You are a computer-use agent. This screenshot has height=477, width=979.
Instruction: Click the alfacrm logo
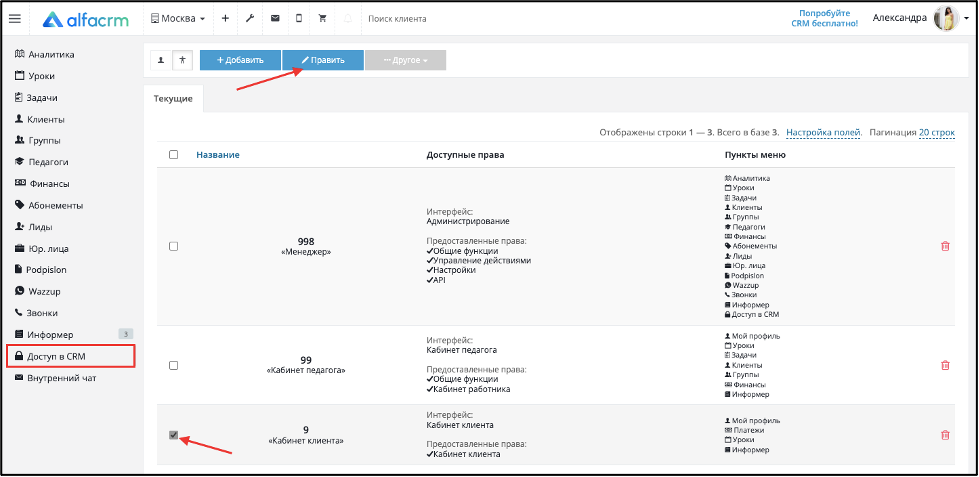tap(86, 19)
